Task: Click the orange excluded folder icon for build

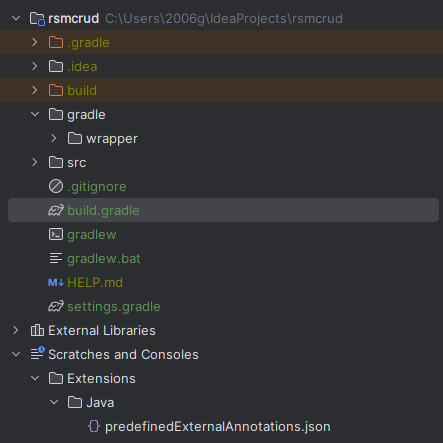Action: (56, 90)
